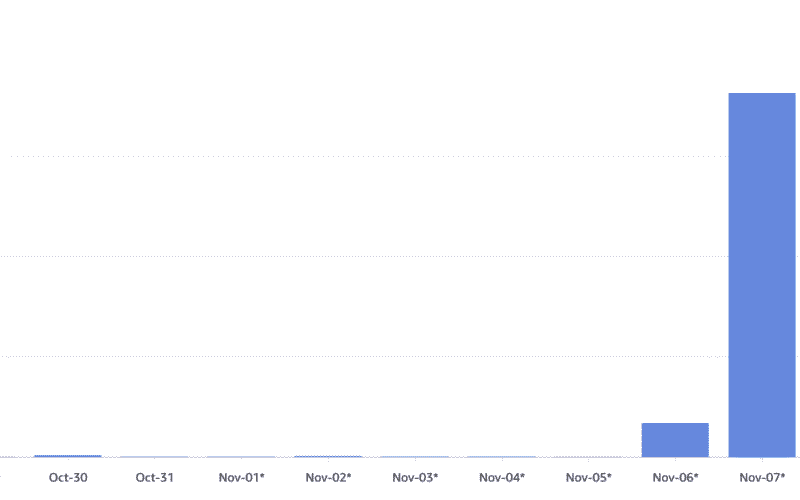
Task: Click the lowest dotted horizontal gridline
Action: (360, 356)
